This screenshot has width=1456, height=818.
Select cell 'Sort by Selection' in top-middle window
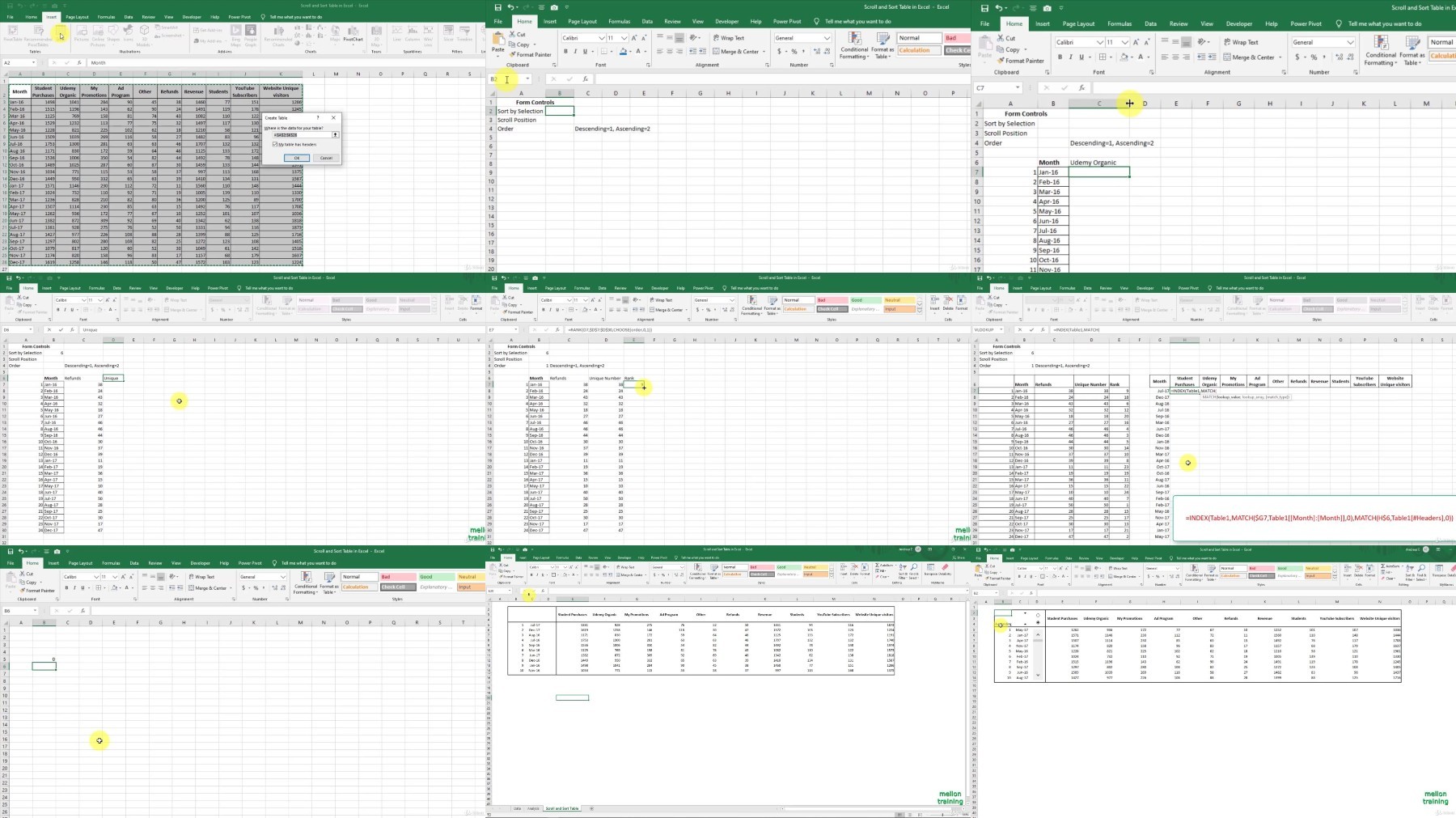(520, 111)
